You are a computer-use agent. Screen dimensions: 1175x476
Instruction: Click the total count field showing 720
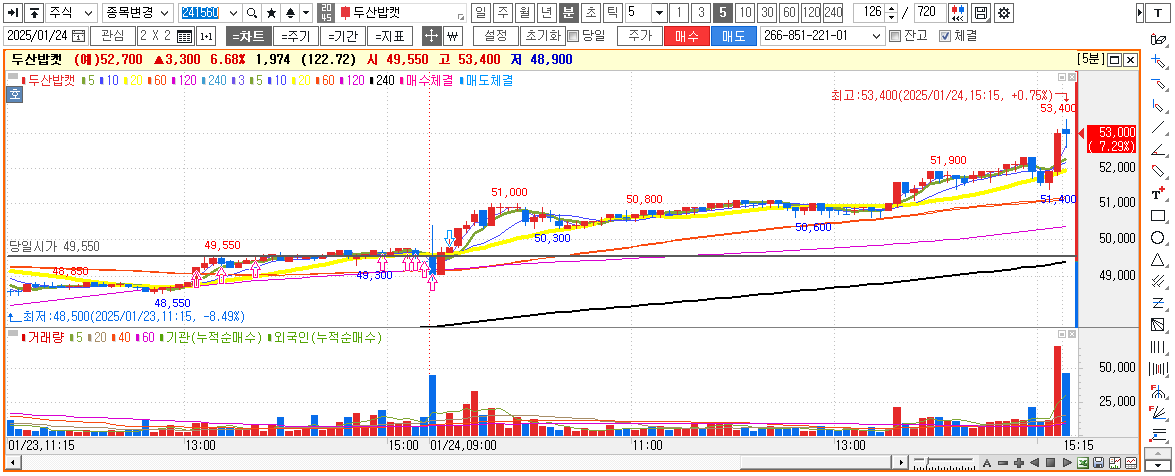click(x=930, y=13)
